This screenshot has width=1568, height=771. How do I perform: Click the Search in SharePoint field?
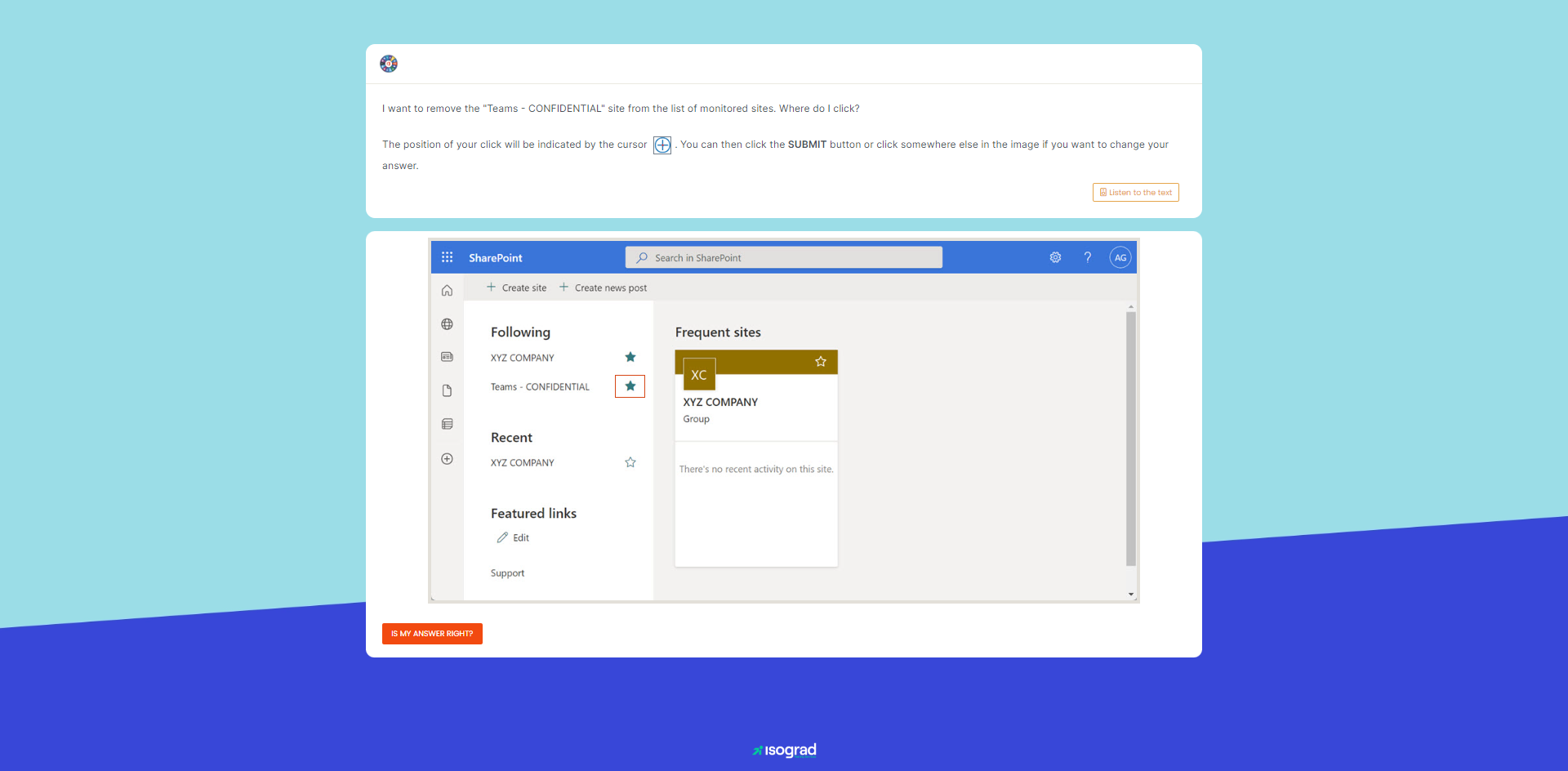point(784,257)
